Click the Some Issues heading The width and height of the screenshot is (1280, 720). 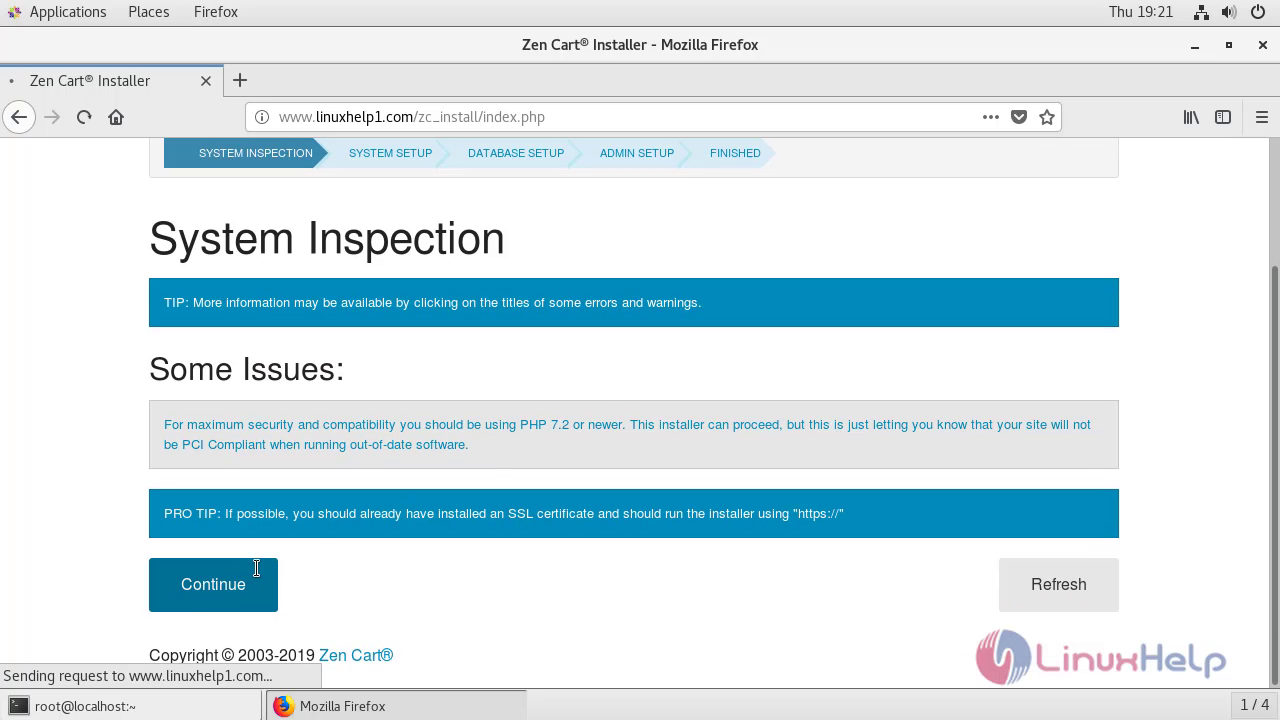pyautogui.click(x=246, y=370)
